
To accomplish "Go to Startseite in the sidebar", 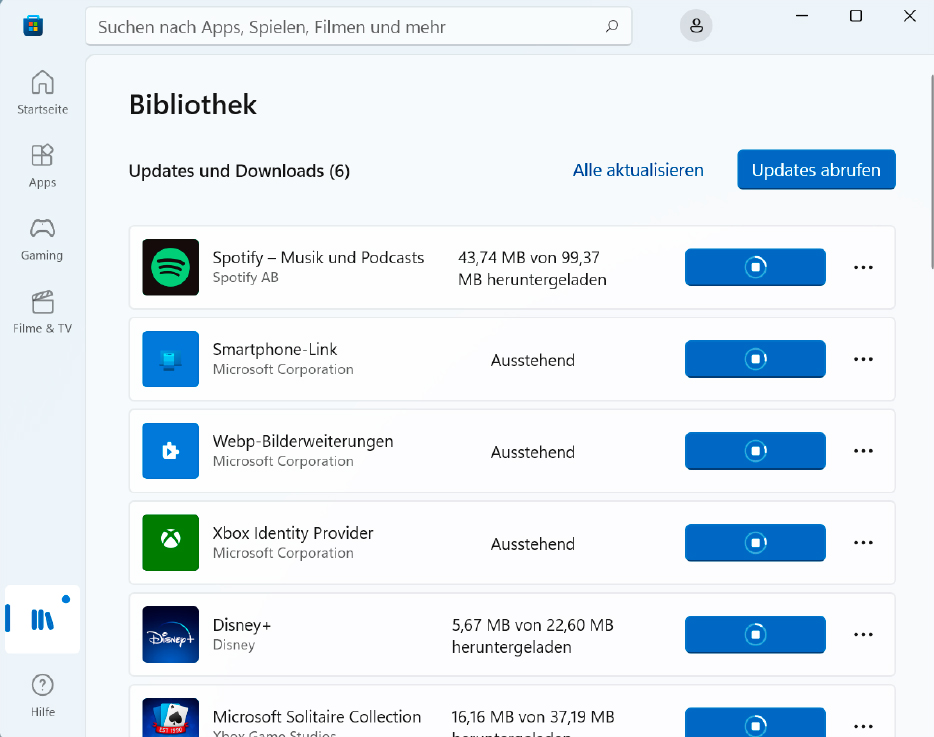I will pos(42,92).
